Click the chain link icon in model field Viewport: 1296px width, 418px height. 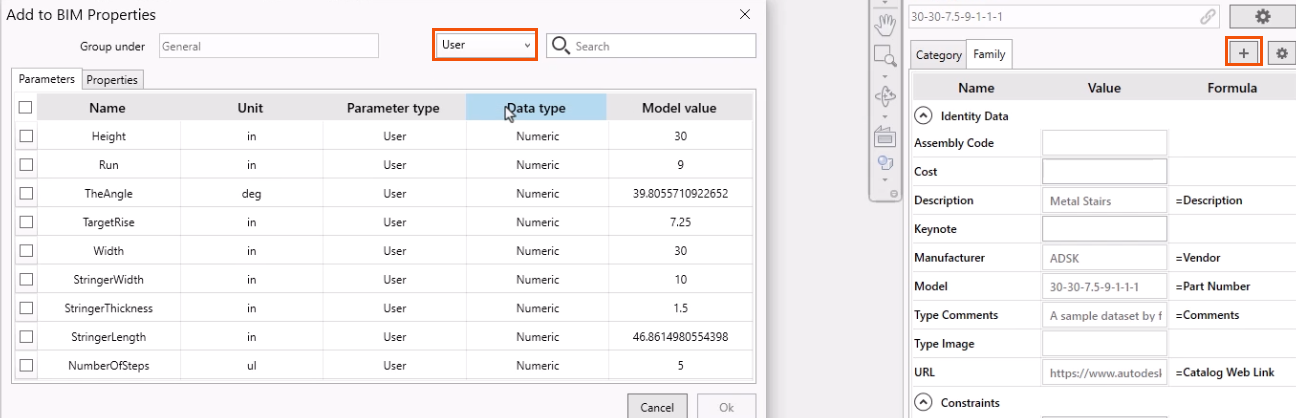(x=1208, y=17)
